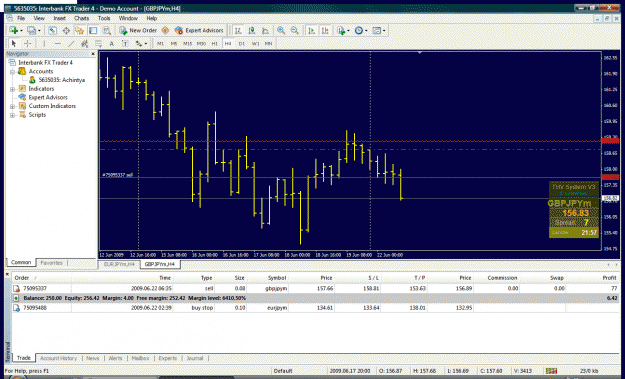The width and height of the screenshot is (625, 379).
Task: Toggle the Navigator panel toolbar icon
Action: [x=79, y=30]
